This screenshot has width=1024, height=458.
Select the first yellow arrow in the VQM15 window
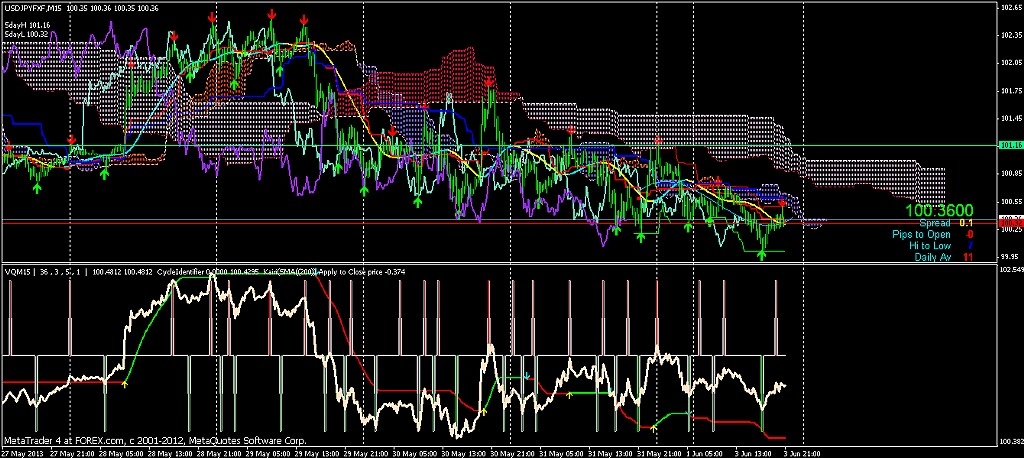click(x=125, y=383)
